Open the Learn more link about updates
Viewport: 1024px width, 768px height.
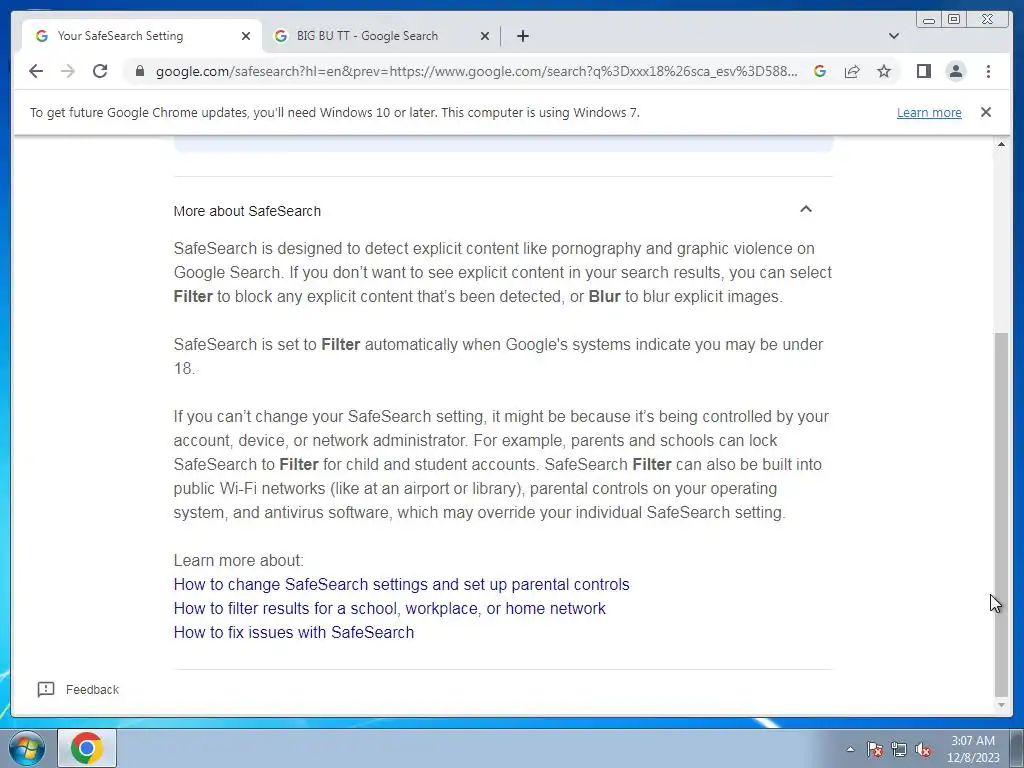click(929, 112)
